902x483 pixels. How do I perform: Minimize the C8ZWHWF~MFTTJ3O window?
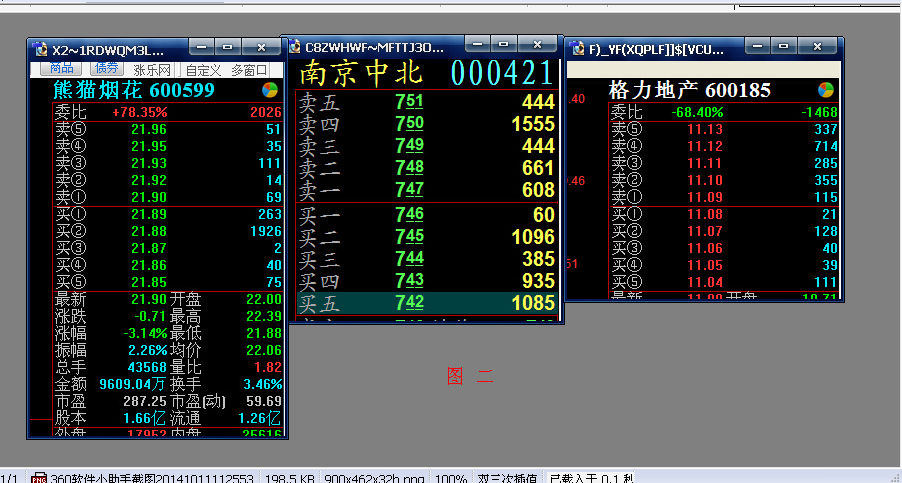click(477, 44)
